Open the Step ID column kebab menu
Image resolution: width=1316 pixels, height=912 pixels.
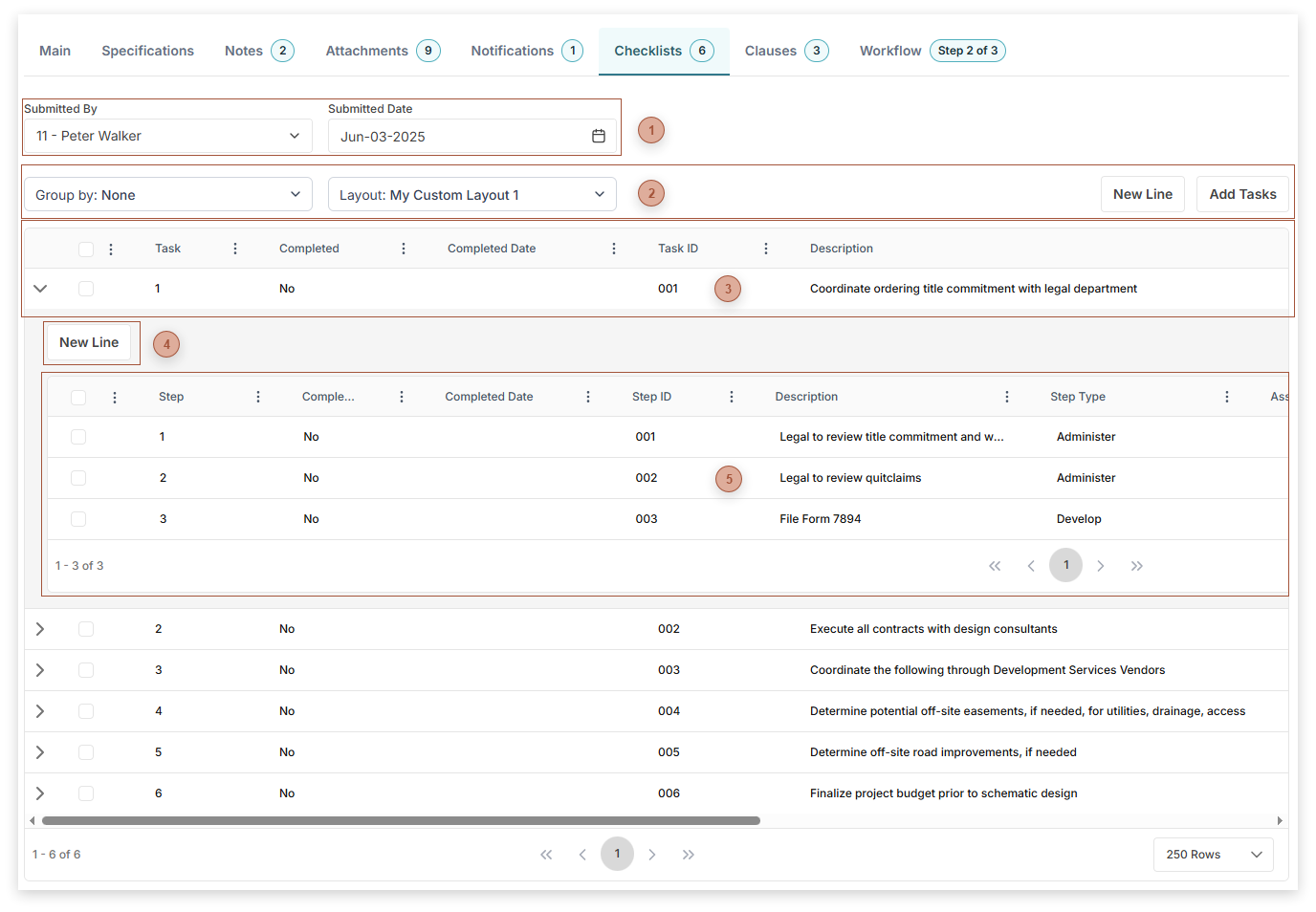(x=731, y=396)
